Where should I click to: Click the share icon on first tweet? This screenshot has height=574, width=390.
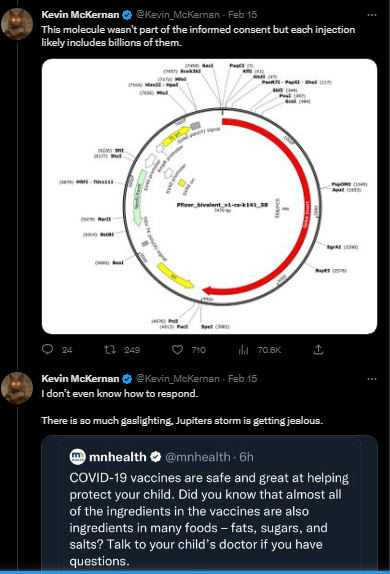click(x=319, y=350)
